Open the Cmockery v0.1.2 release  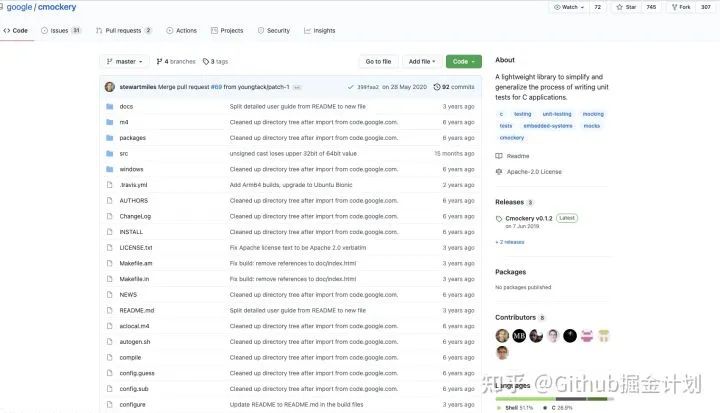(529, 219)
